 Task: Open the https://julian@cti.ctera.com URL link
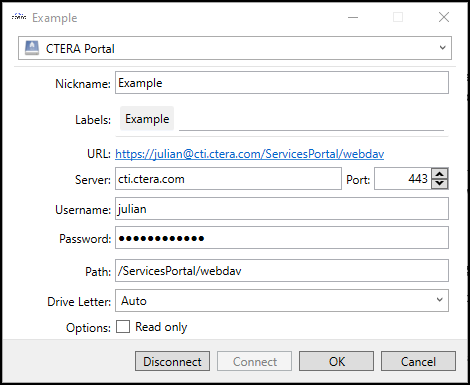pos(249,154)
